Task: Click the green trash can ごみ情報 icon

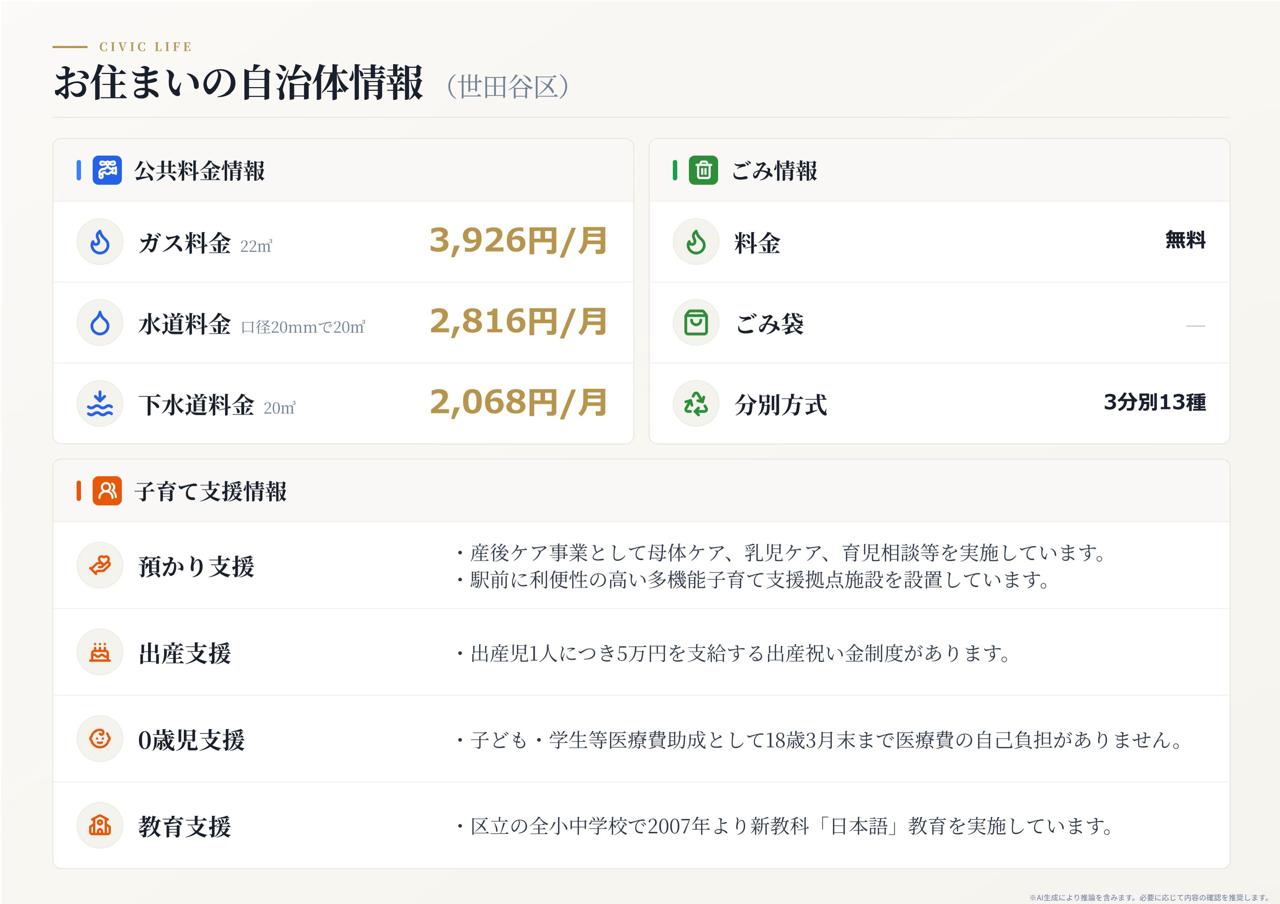Action: tap(703, 170)
